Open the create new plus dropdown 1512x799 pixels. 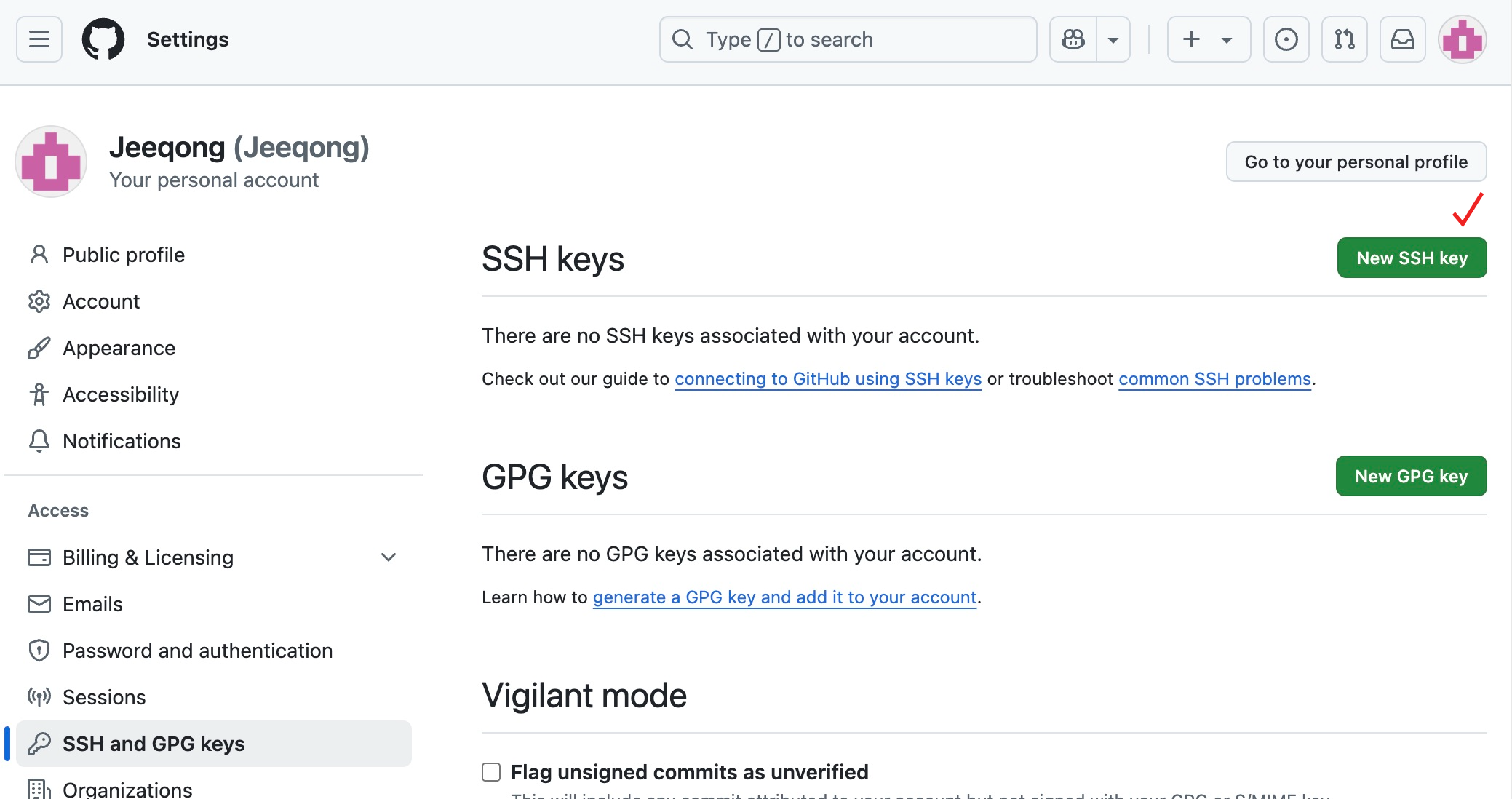pyautogui.click(x=1209, y=39)
